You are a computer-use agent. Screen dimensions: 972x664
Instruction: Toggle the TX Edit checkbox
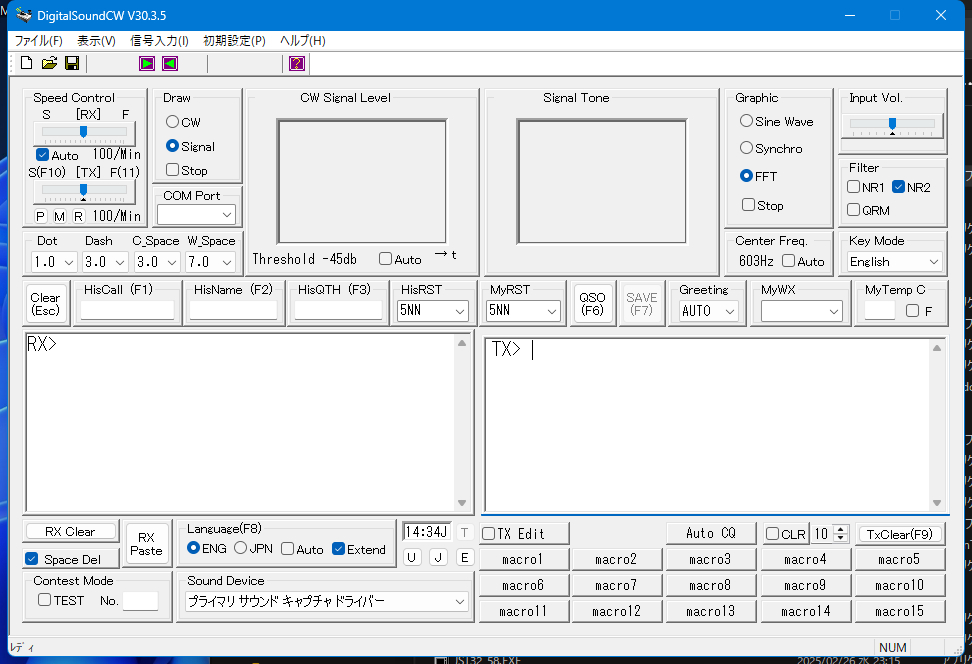tap(489, 534)
